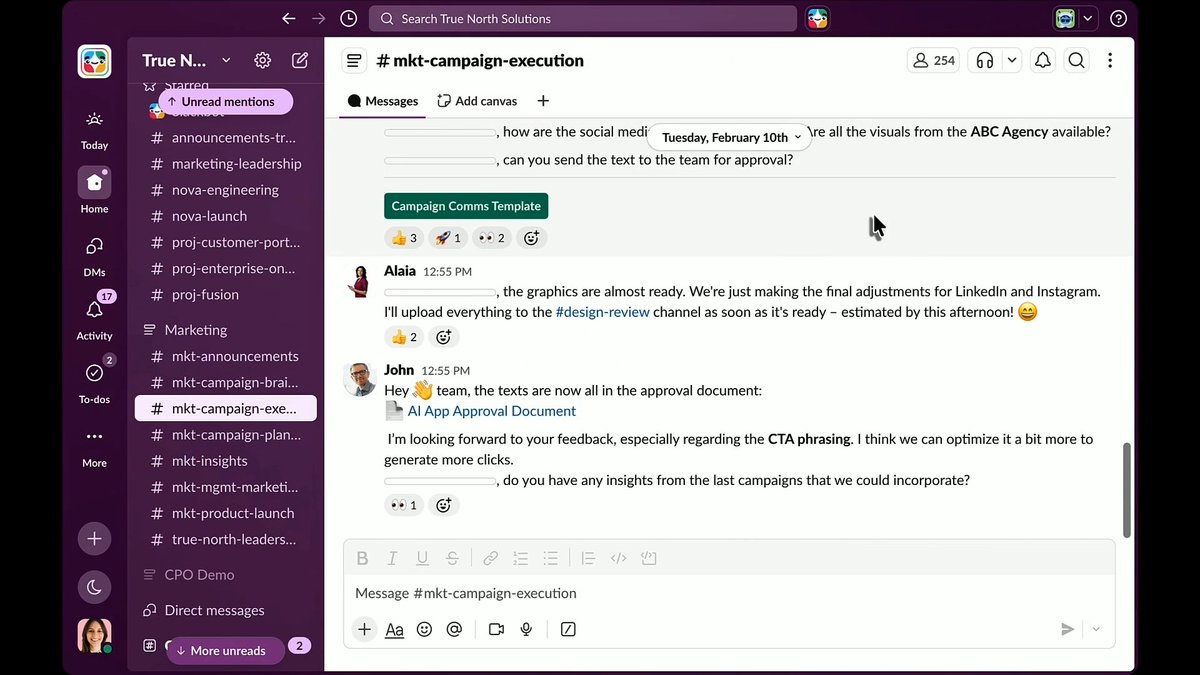Toggle dark mode moon icon
The height and width of the screenshot is (675, 1200).
tap(94, 587)
